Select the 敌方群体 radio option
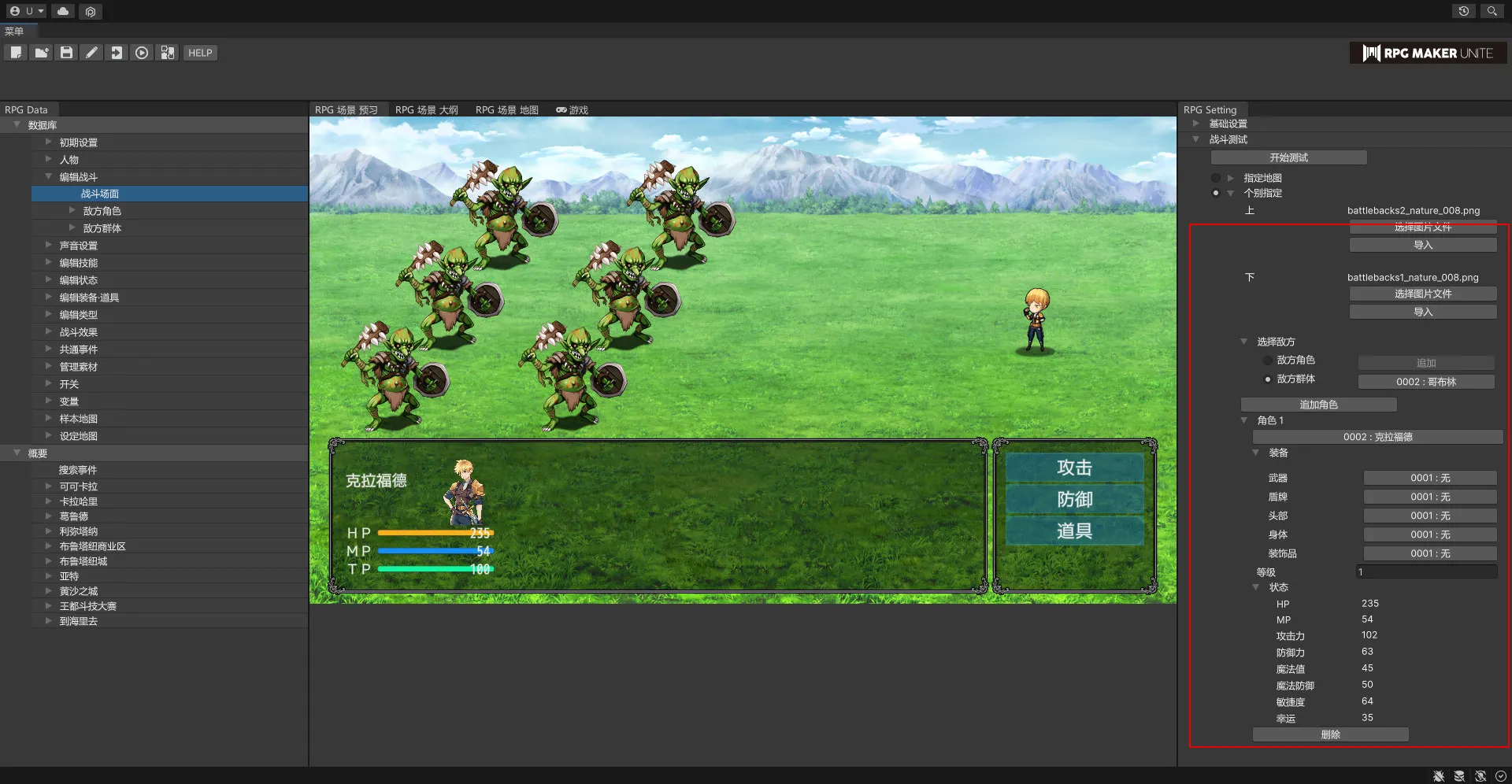Screen dimensions: 1512x784 [x=1268, y=379]
